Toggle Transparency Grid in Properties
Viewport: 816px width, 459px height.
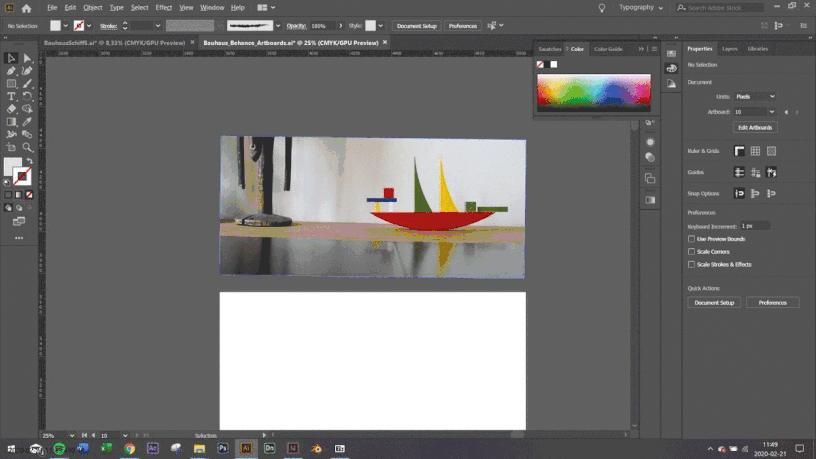[x=771, y=151]
